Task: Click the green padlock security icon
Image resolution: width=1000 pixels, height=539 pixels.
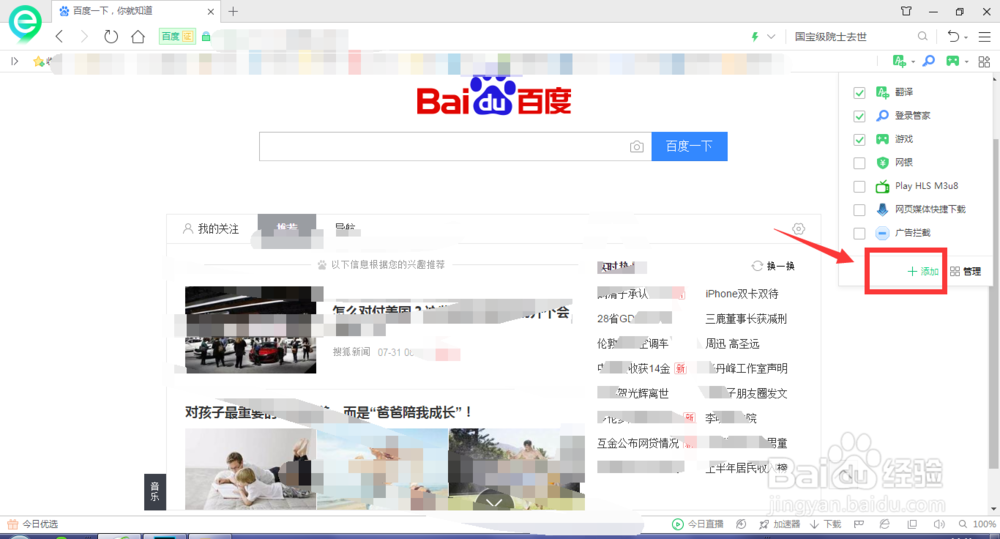Action: [206, 37]
